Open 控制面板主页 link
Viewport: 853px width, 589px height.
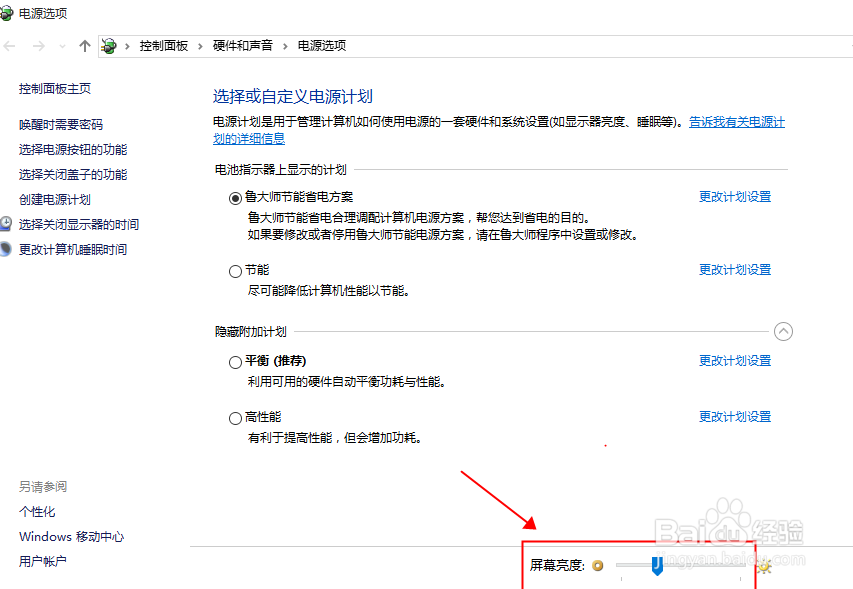[x=55, y=89]
